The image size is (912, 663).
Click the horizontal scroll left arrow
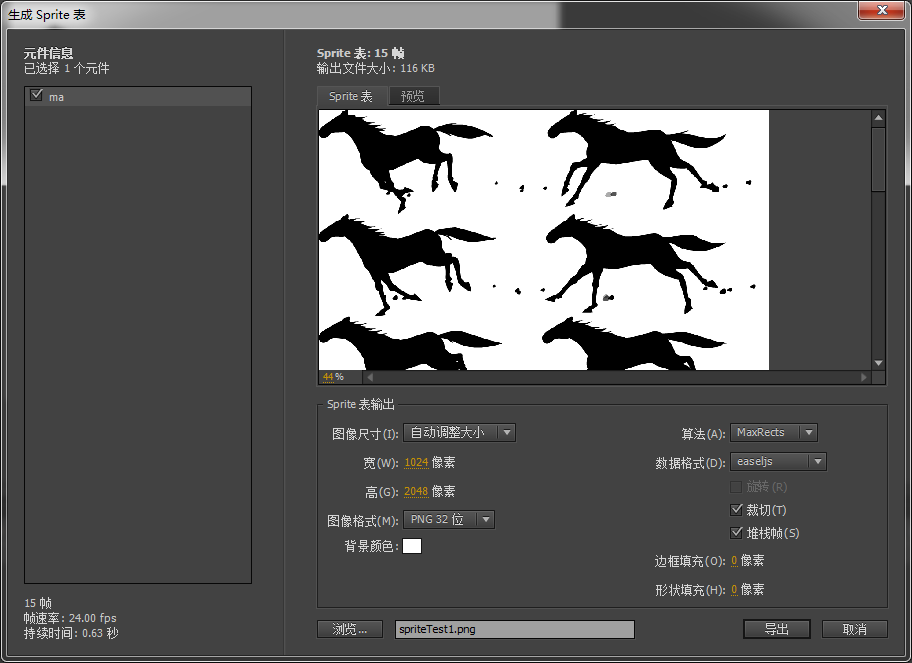pos(370,377)
